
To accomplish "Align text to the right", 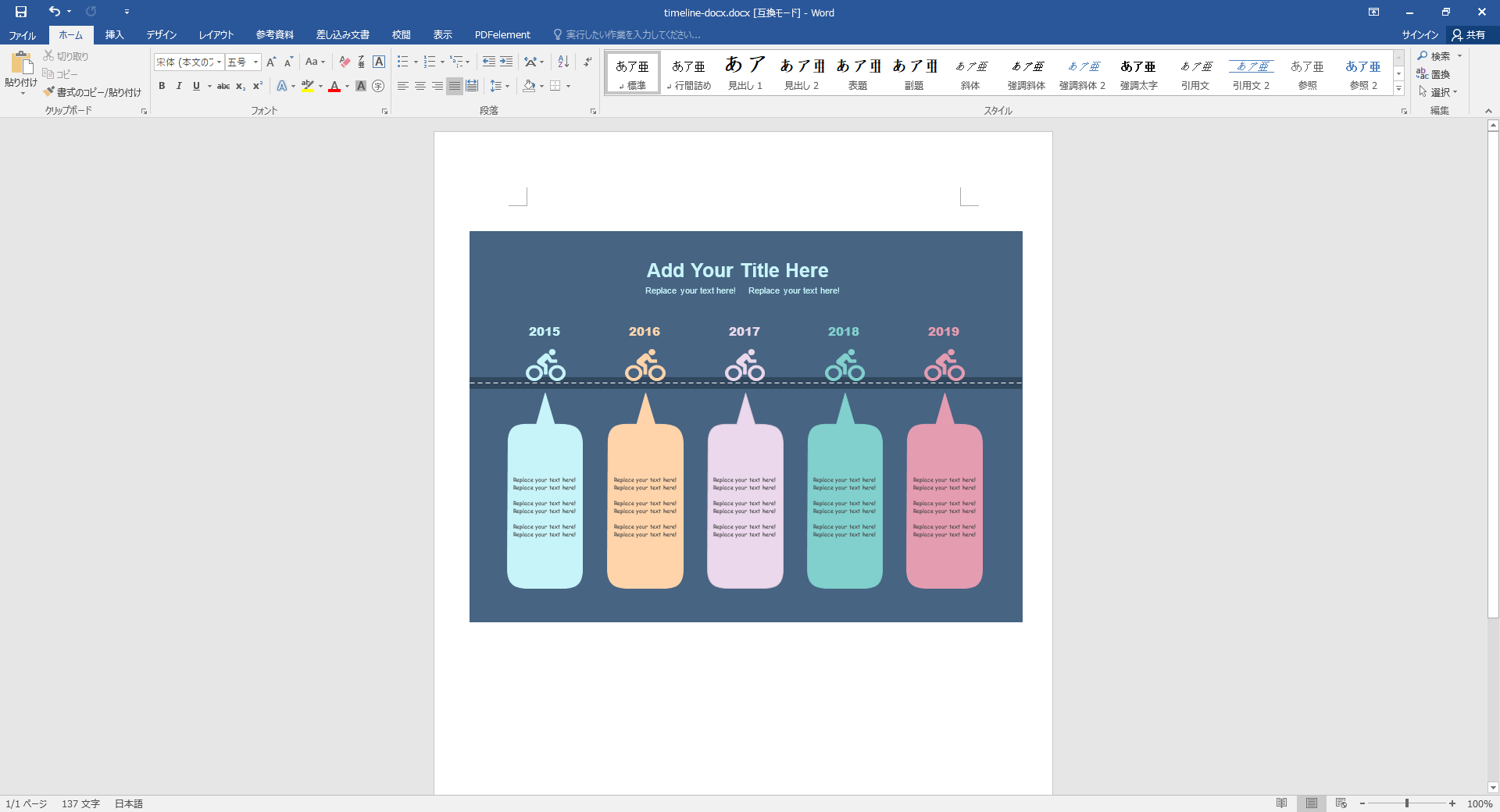I will click(x=437, y=86).
